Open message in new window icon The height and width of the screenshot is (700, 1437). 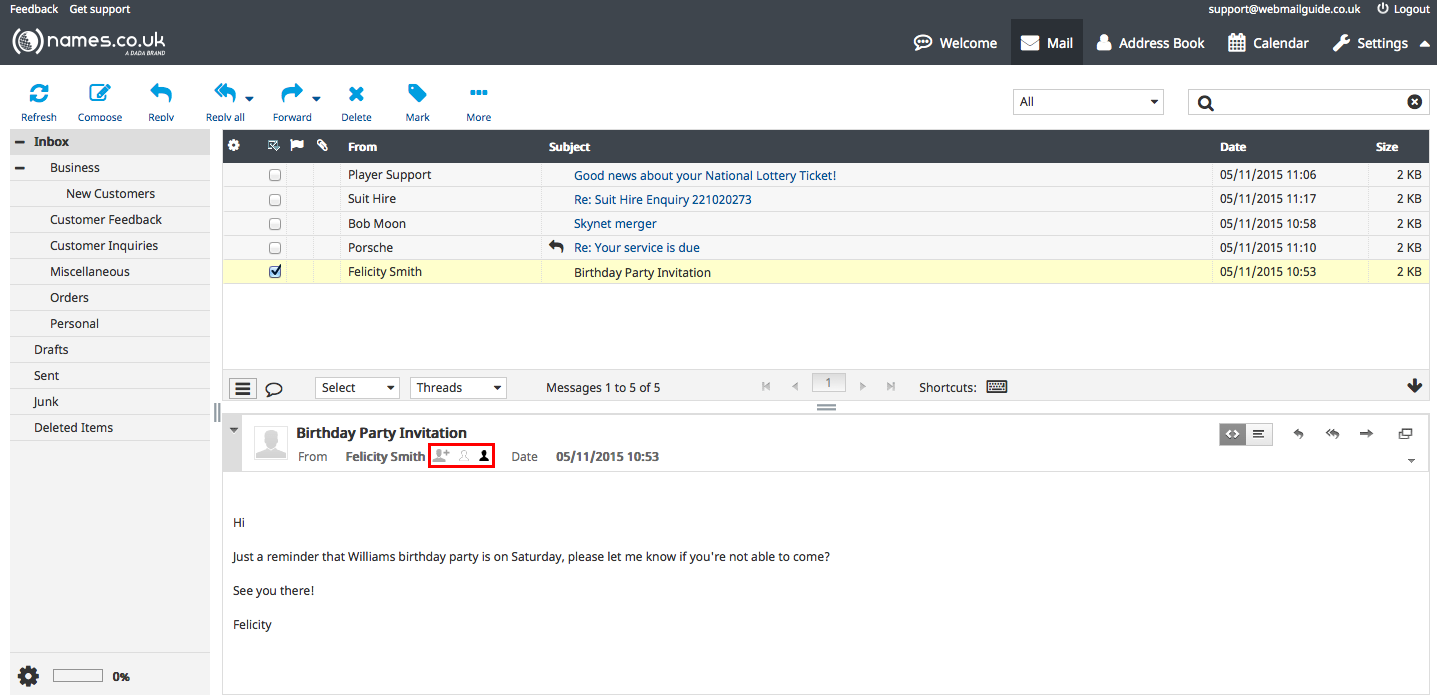[1405, 434]
